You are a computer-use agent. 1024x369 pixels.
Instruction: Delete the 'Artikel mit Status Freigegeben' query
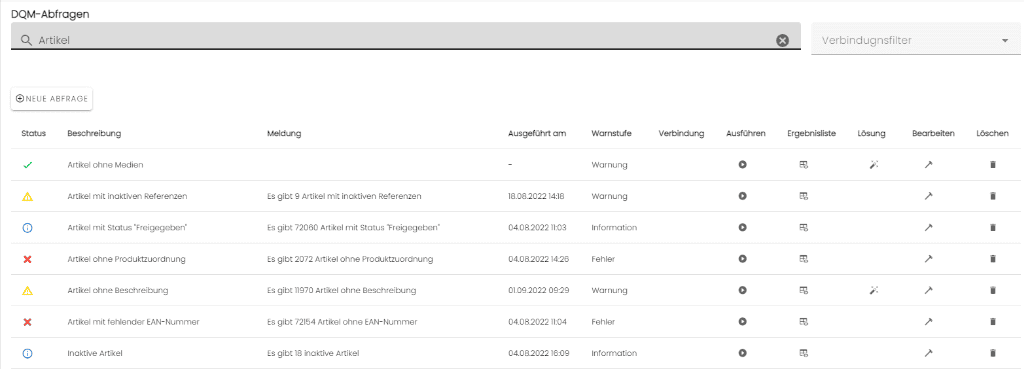point(993,227)
